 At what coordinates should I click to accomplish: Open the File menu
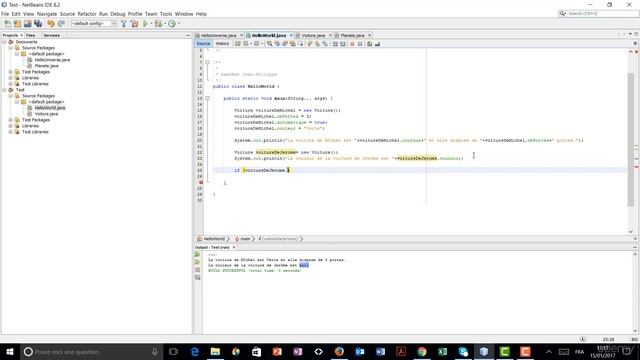click(x=5, y=14)
